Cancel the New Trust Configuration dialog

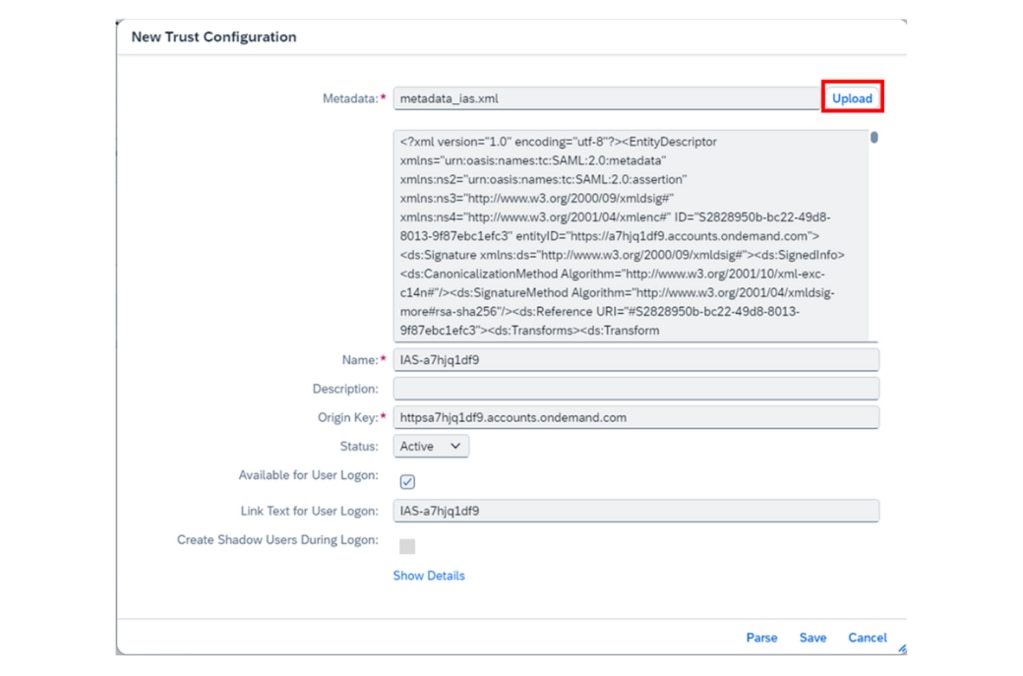[x=867, y=638]
